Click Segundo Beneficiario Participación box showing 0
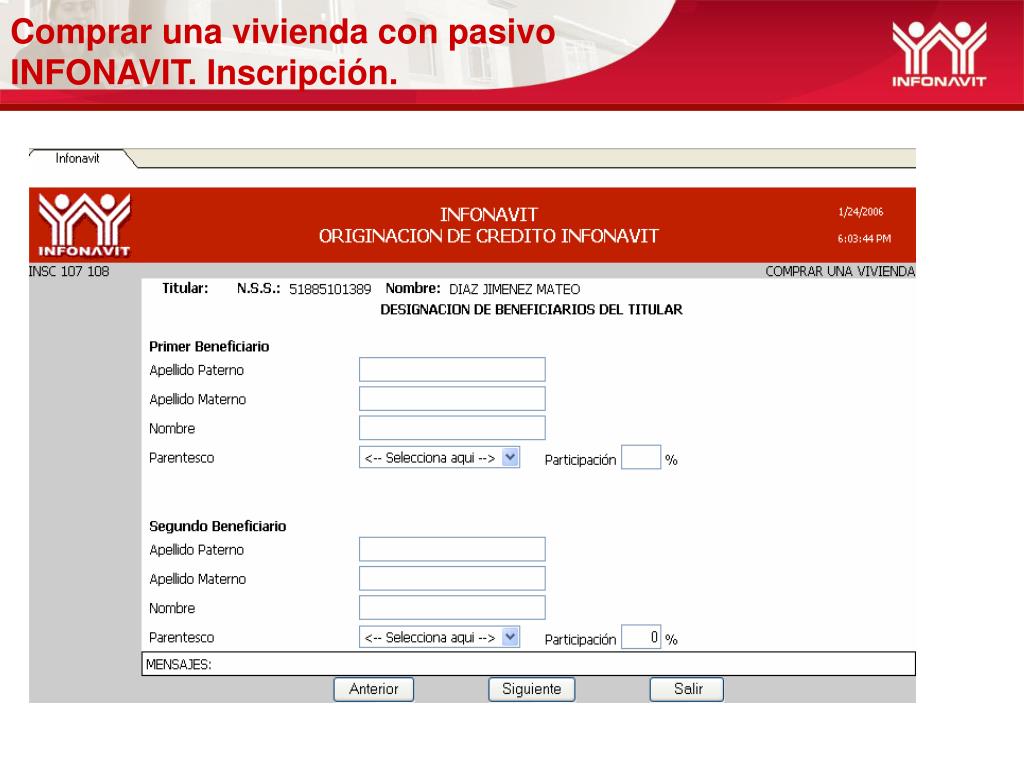The image size is (1024, 768). tap(641, 637)
